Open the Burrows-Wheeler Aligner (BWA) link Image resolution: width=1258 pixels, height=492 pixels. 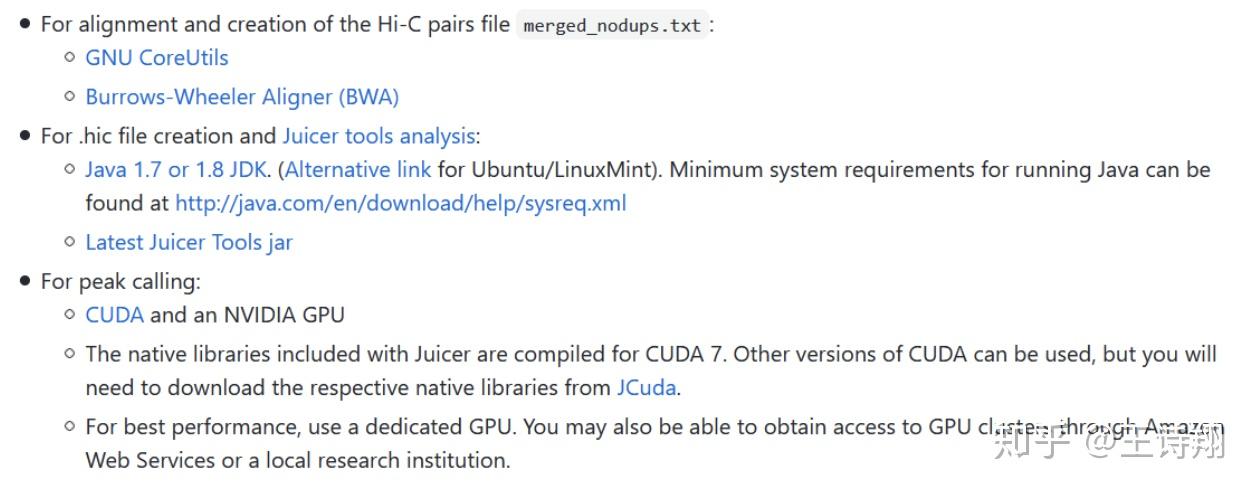(x=242, y=97)
